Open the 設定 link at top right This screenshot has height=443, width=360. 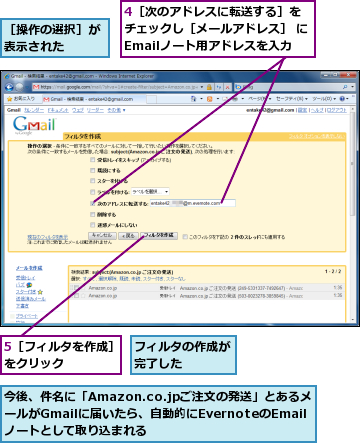[302, 110]
